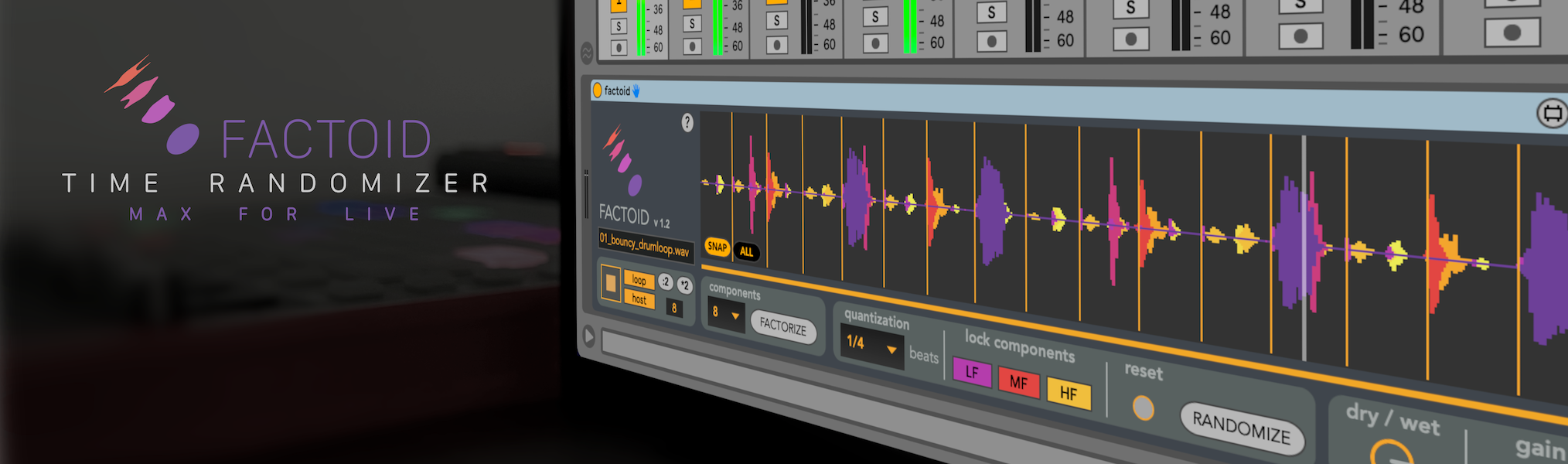Screen dimensions: 1568x464
Task: Enable the loop toggle
Action: pyautogui.click(x=639, y=280)
